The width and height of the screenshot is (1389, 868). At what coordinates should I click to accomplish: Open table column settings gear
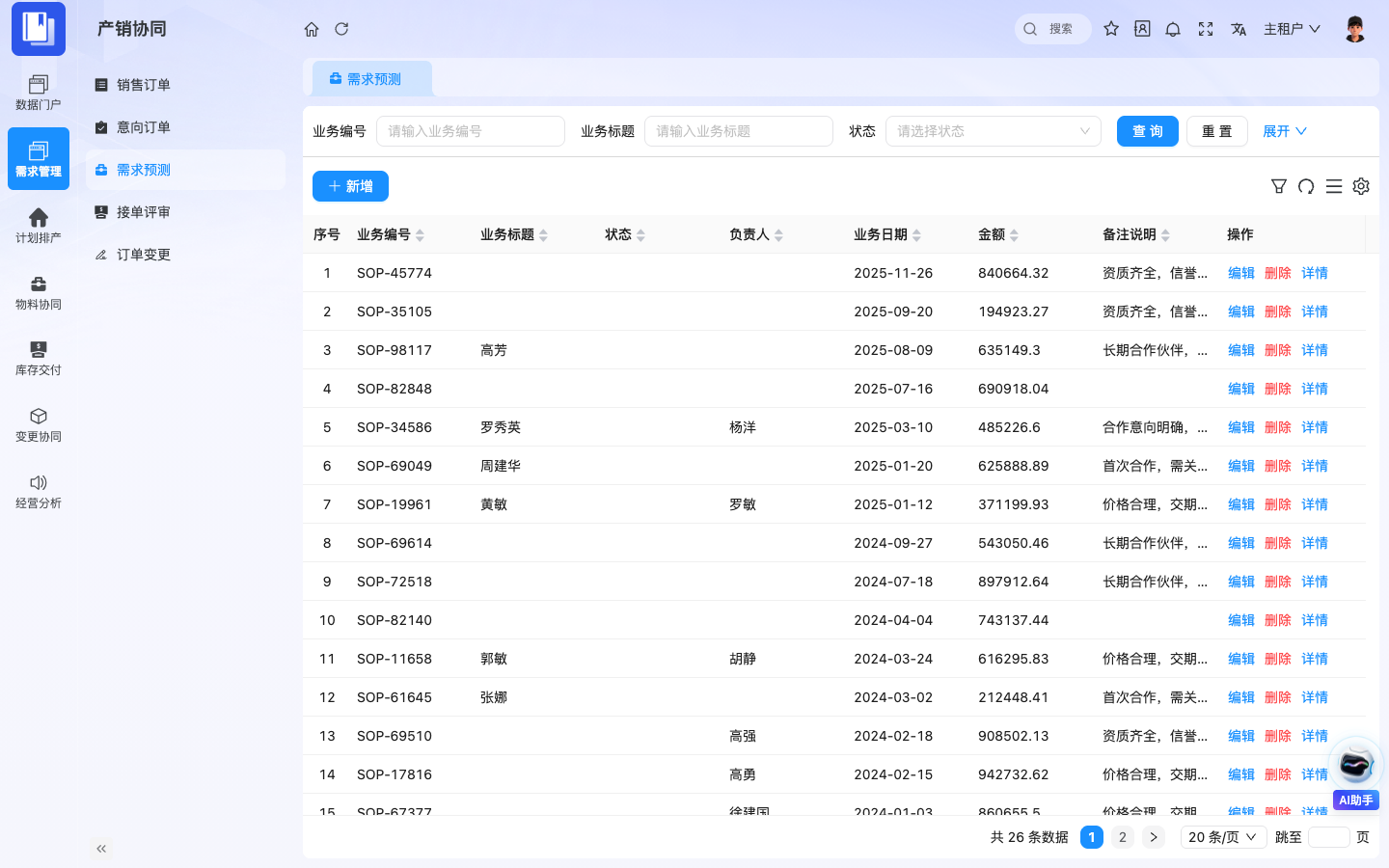pyautogui.click(x=1361, y=186)
